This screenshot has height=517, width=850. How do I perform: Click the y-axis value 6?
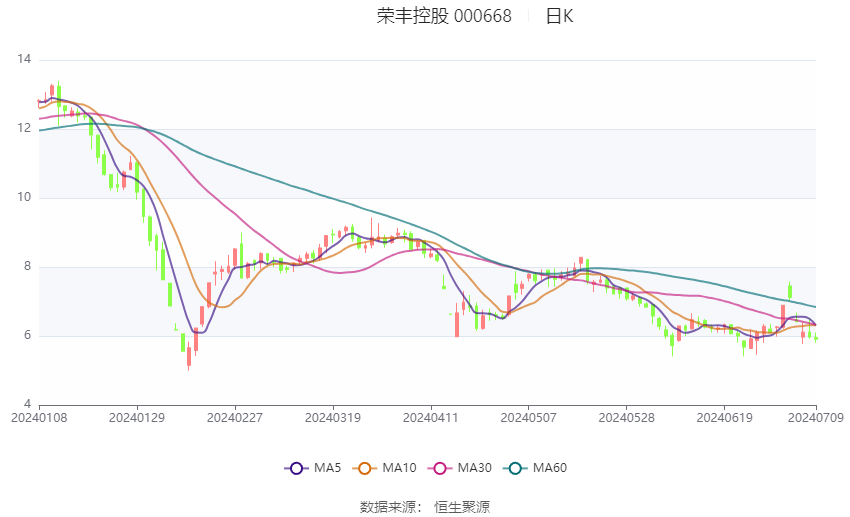tap(27, 335)
